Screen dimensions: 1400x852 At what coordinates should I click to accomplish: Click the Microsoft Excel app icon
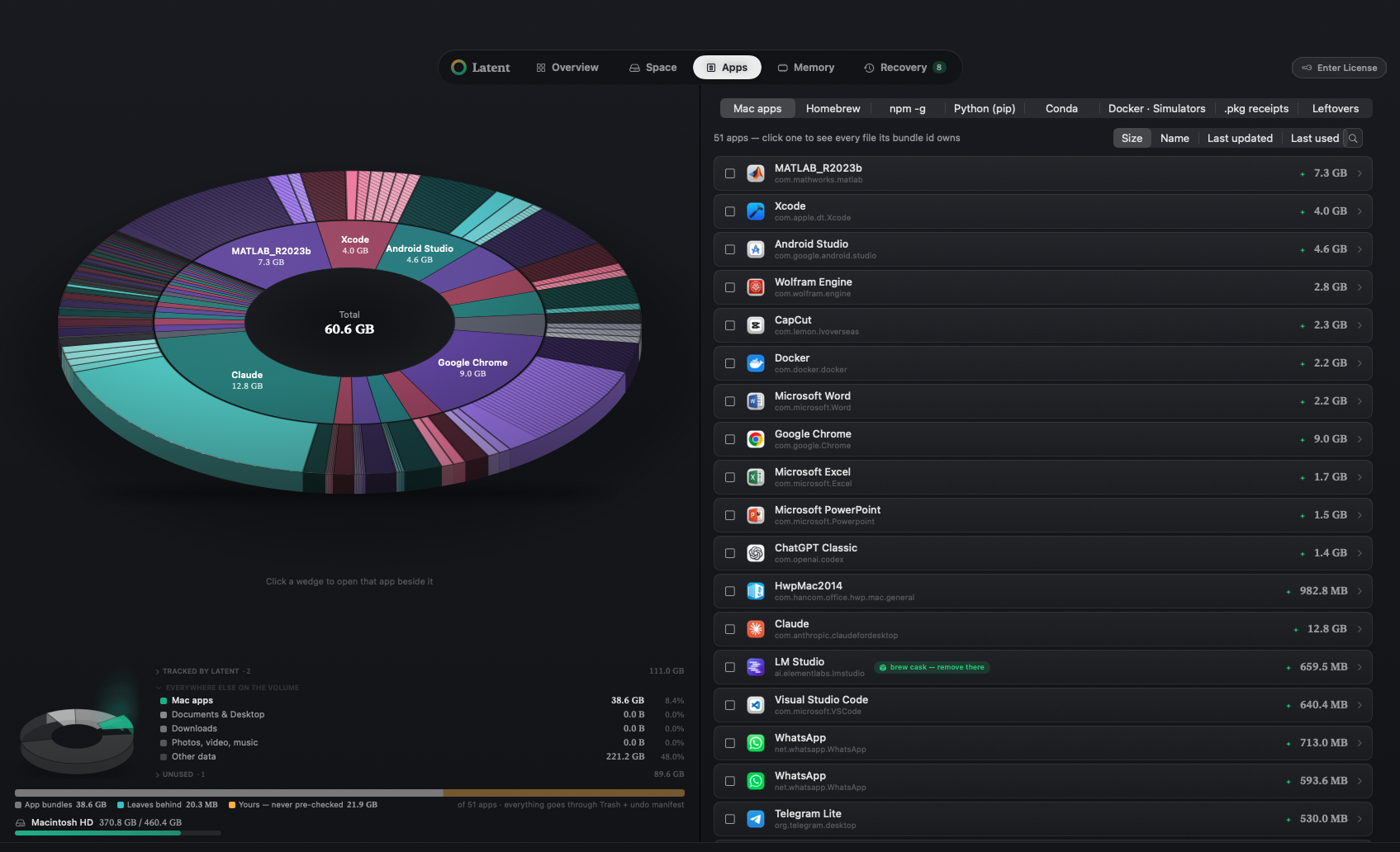pos(756,477)
